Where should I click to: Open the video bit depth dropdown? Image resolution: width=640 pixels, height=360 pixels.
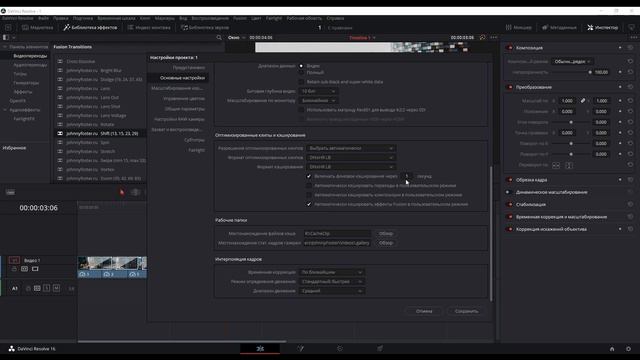click(x=318, y=91)
